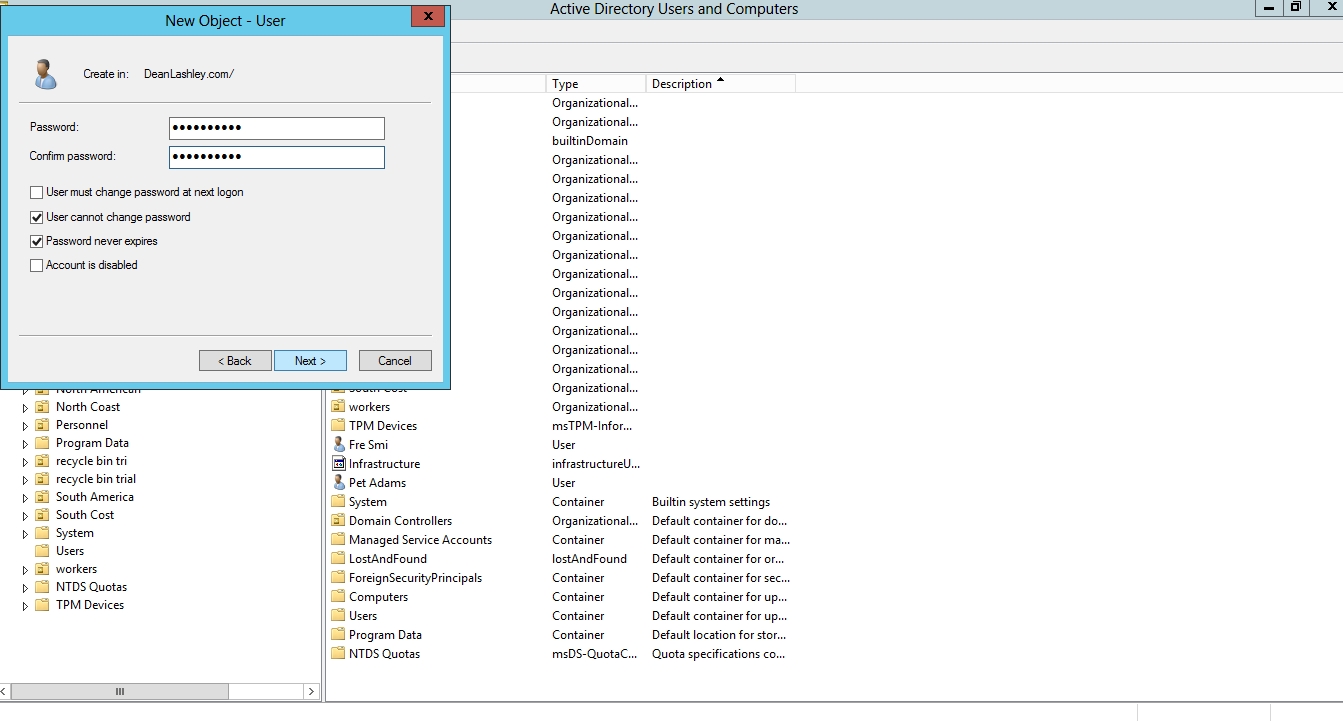Screen dimensions: 1343x721
Task: Click the Domain Controllers OU icon
Action: pyautogui.click(x=338, y=521)
